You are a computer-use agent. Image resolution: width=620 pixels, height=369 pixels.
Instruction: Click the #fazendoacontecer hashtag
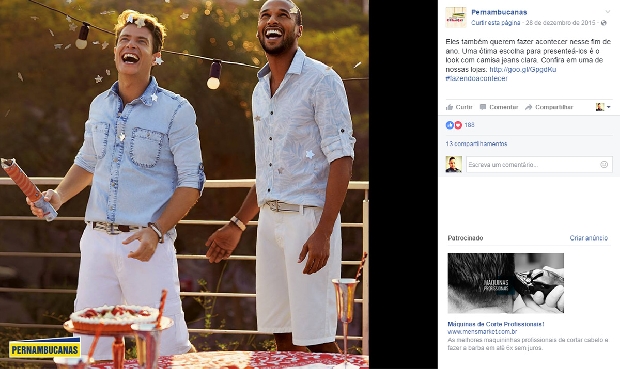click(476, 79)
